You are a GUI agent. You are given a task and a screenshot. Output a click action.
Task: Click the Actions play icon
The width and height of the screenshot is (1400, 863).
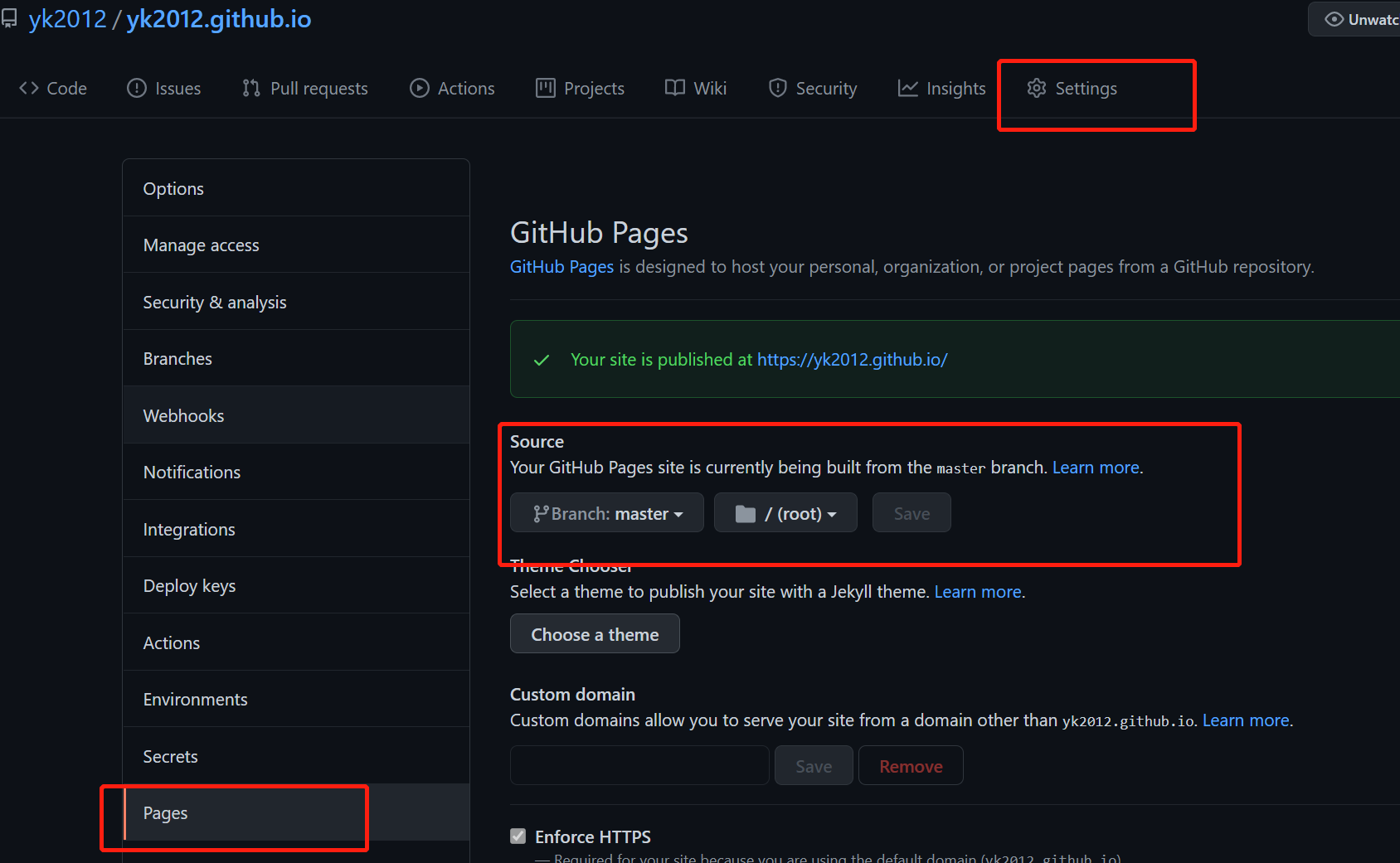(x=420, y=88)
